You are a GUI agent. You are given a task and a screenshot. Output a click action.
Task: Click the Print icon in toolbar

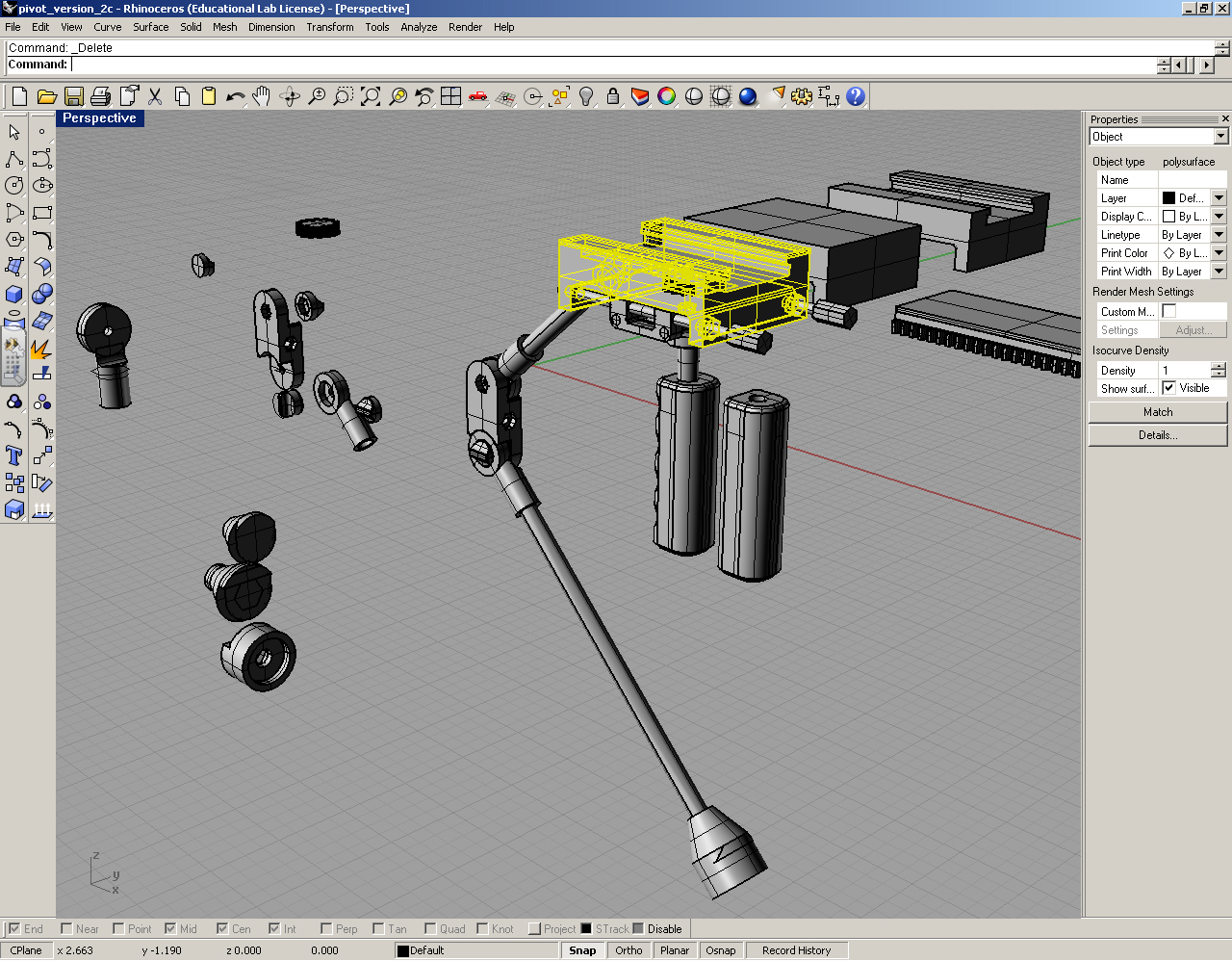coord(100,96)
